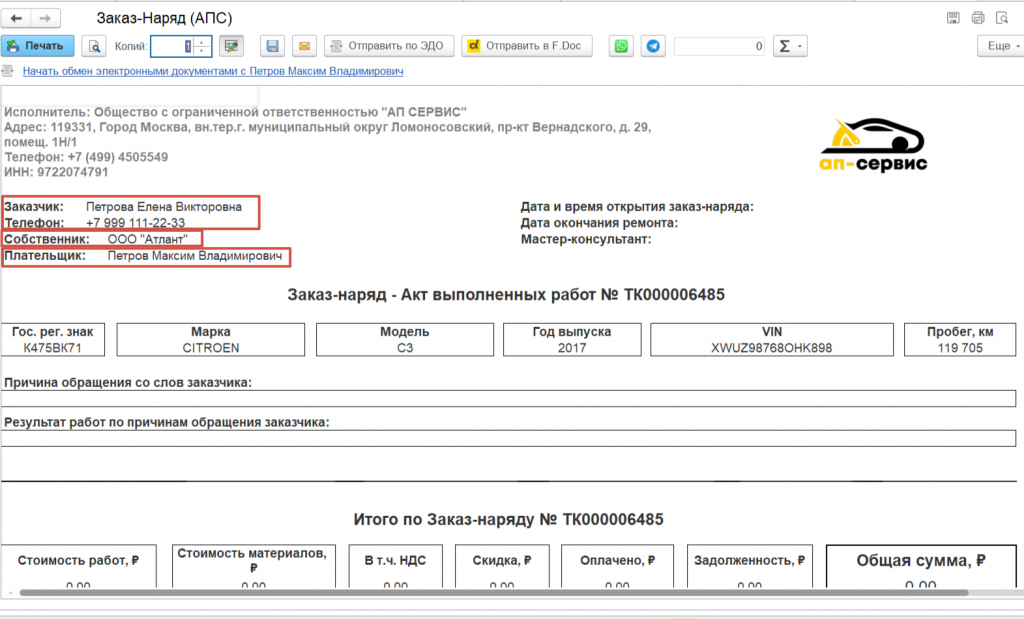This screenshot has width=1024, height=619.
Task: Open print preview with magnifier icon
Action: click(x=94, y=46)
